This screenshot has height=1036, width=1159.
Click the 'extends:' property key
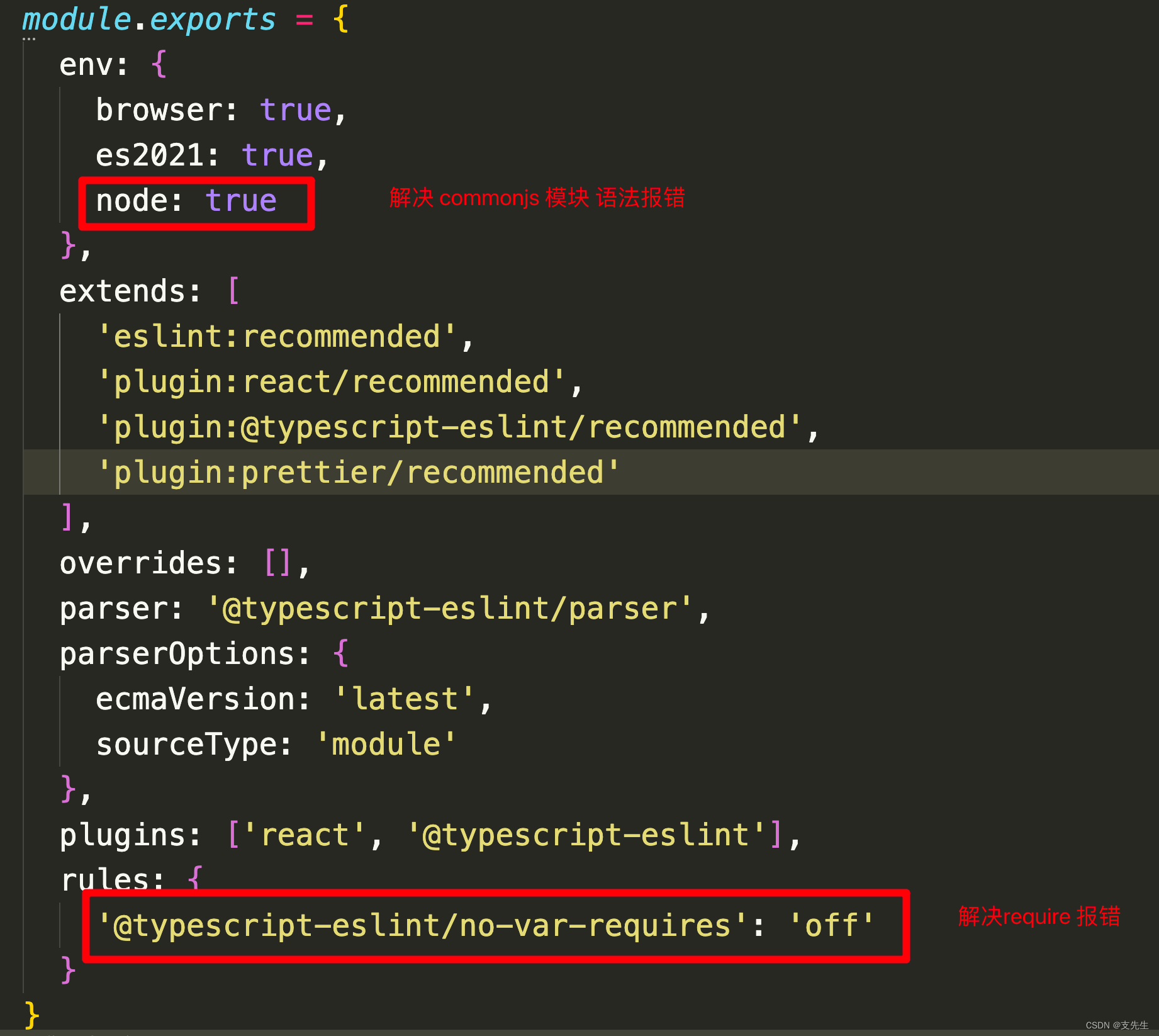130,291
